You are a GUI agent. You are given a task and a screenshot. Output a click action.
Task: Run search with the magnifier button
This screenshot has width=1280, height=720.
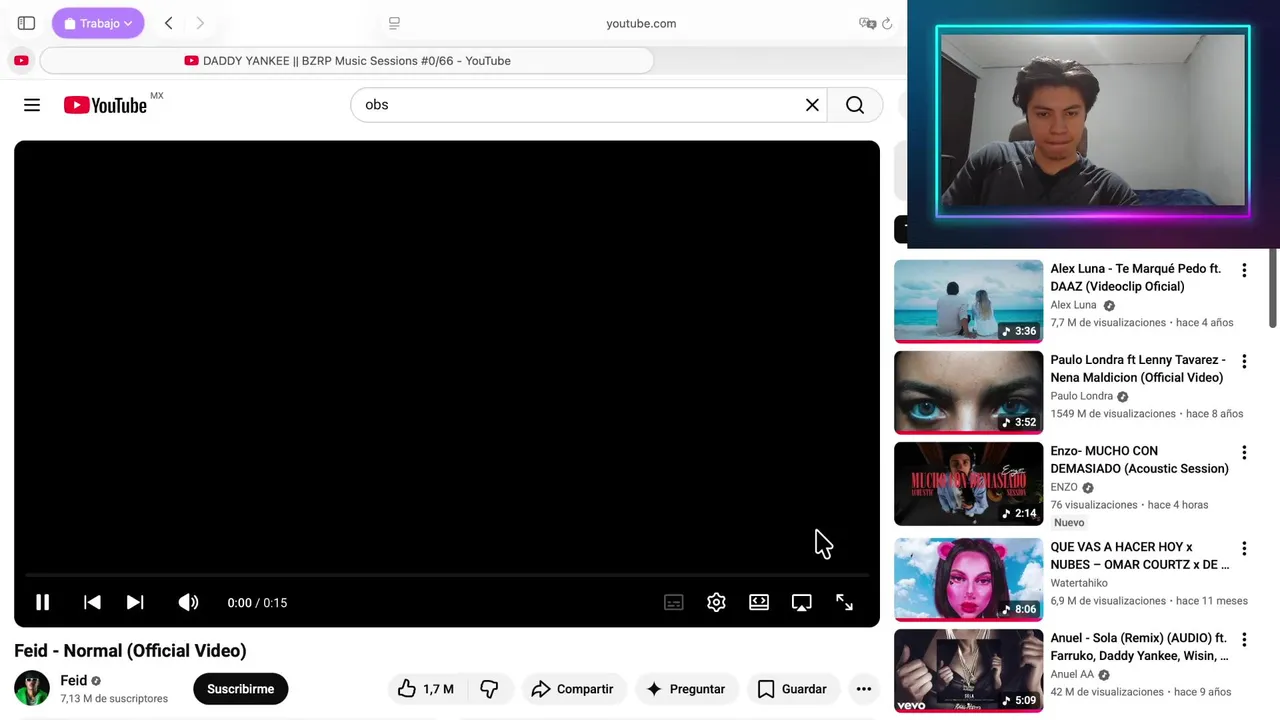tap(855, 105)
